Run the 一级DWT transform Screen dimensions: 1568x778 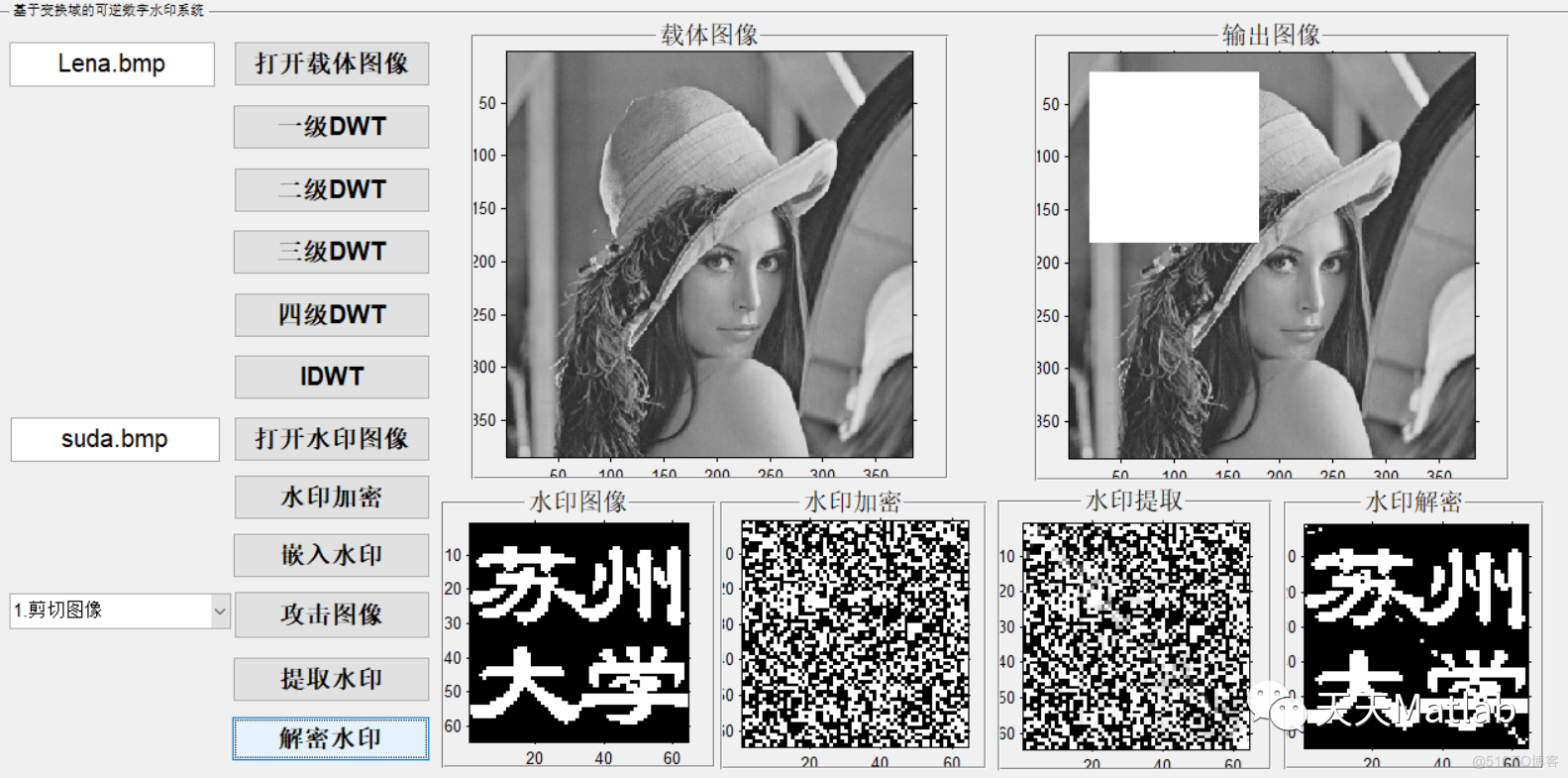coord(332,127)
